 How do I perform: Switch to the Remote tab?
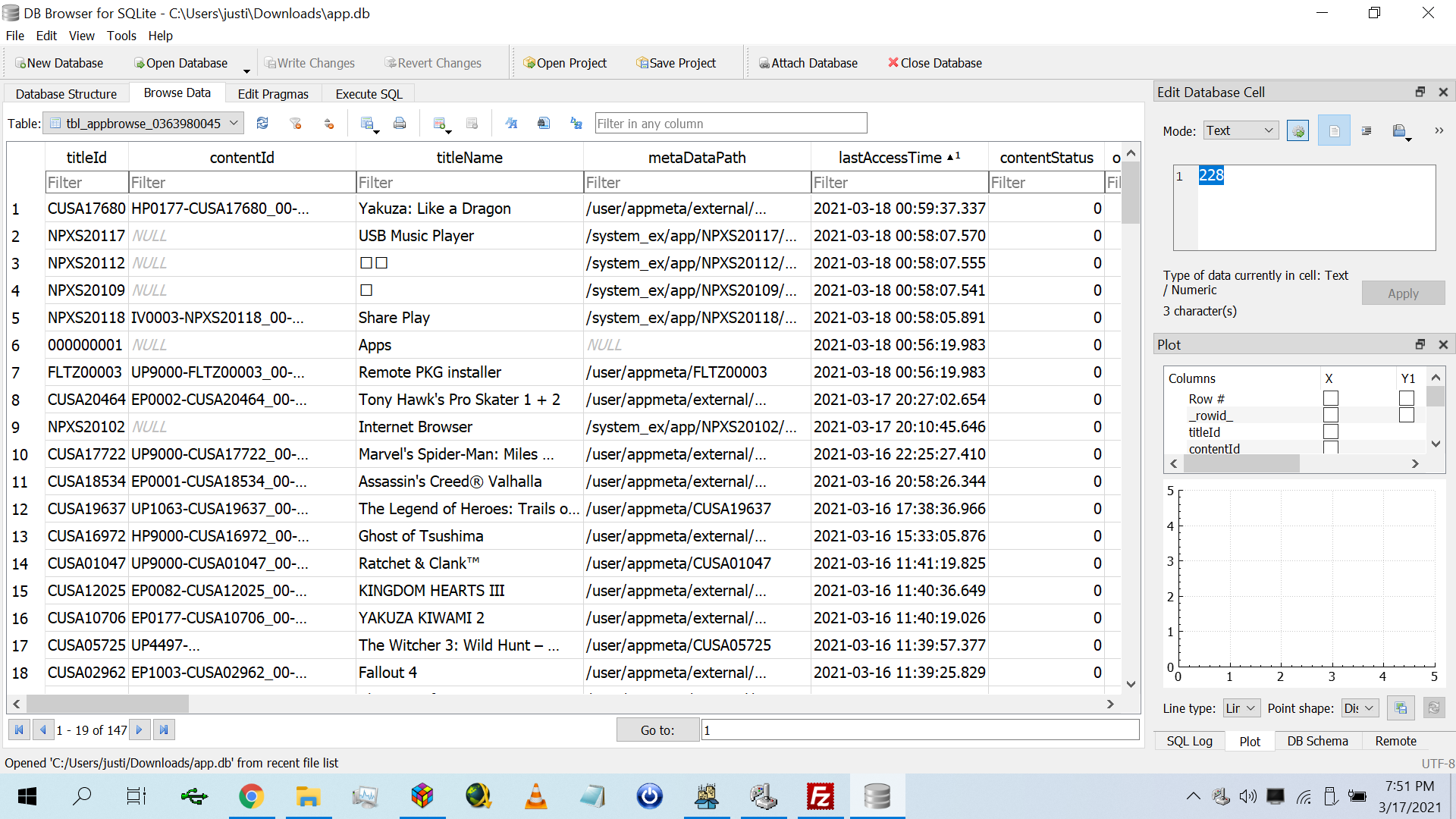(x=1396, y=741)
